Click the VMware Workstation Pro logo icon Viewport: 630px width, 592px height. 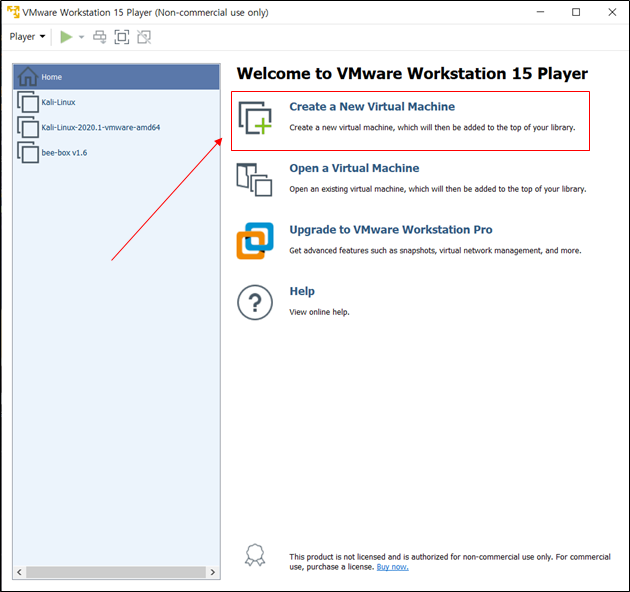point(255,241)
